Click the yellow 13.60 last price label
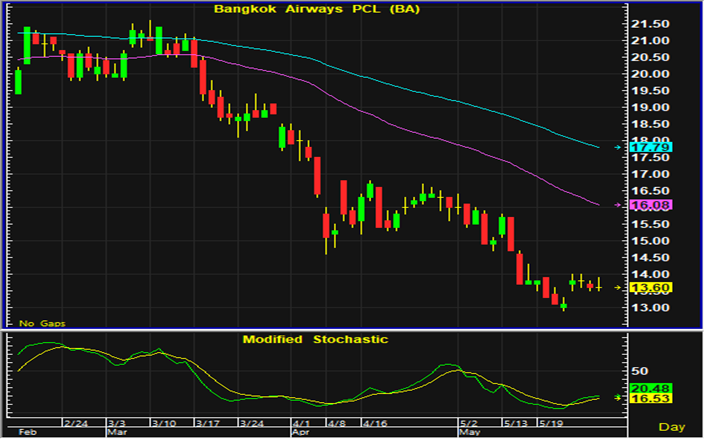Screen dimensions: 705x439 651,288
